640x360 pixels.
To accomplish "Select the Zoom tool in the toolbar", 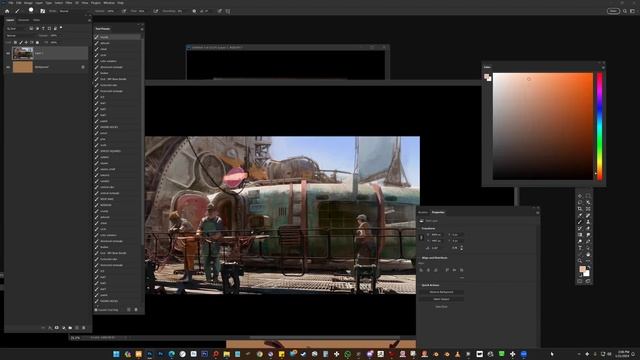I will (x=580, y=260).
